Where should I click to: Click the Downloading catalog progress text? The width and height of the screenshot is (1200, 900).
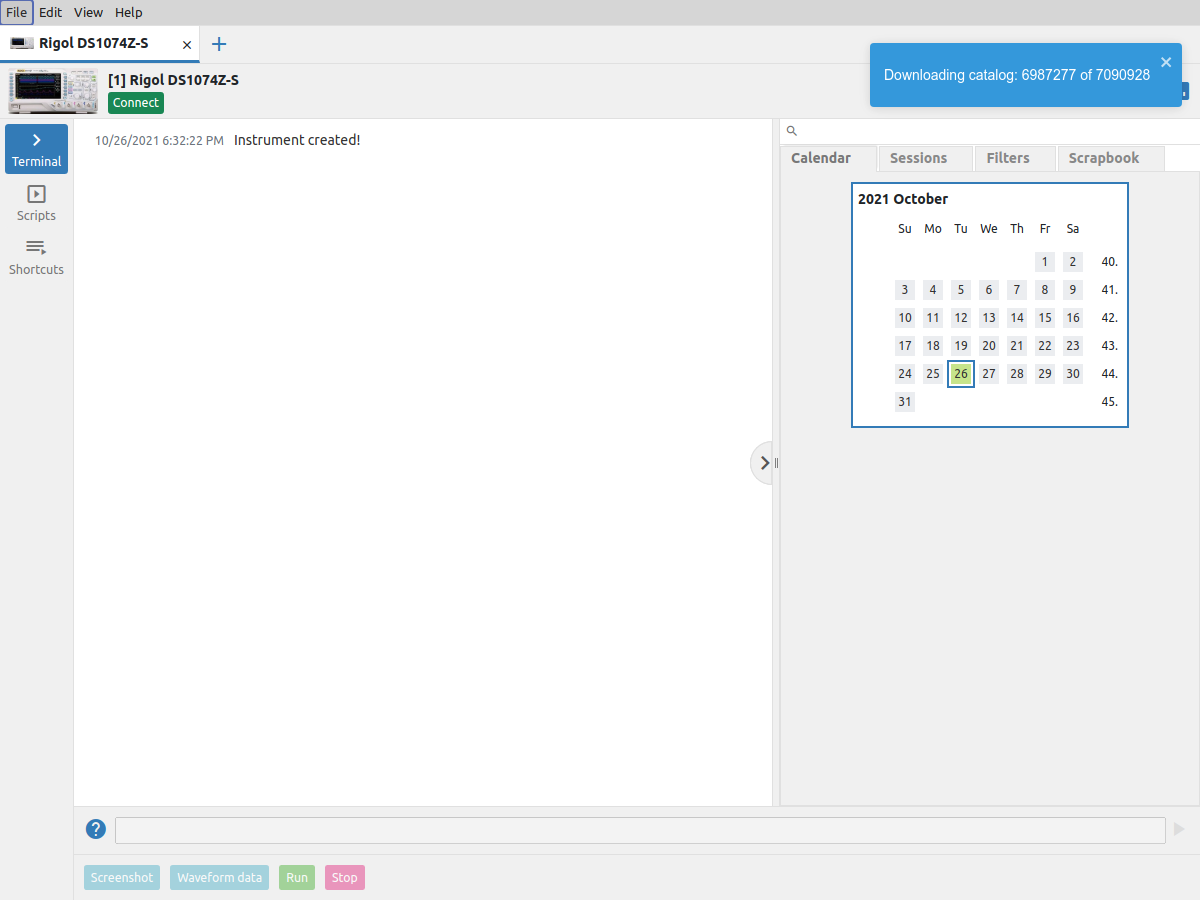click(1017, 75)
